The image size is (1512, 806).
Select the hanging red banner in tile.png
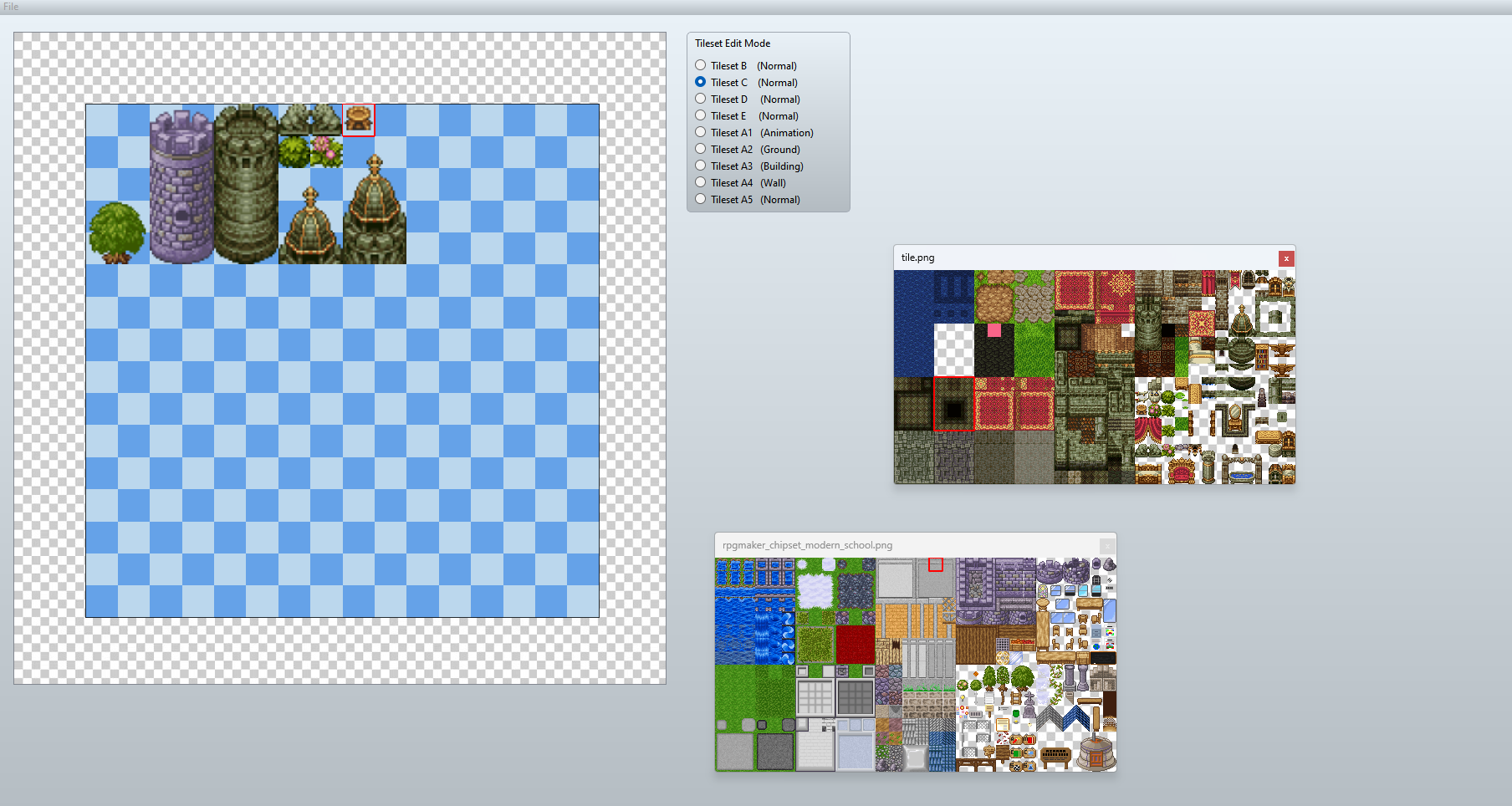[1234, 280]
